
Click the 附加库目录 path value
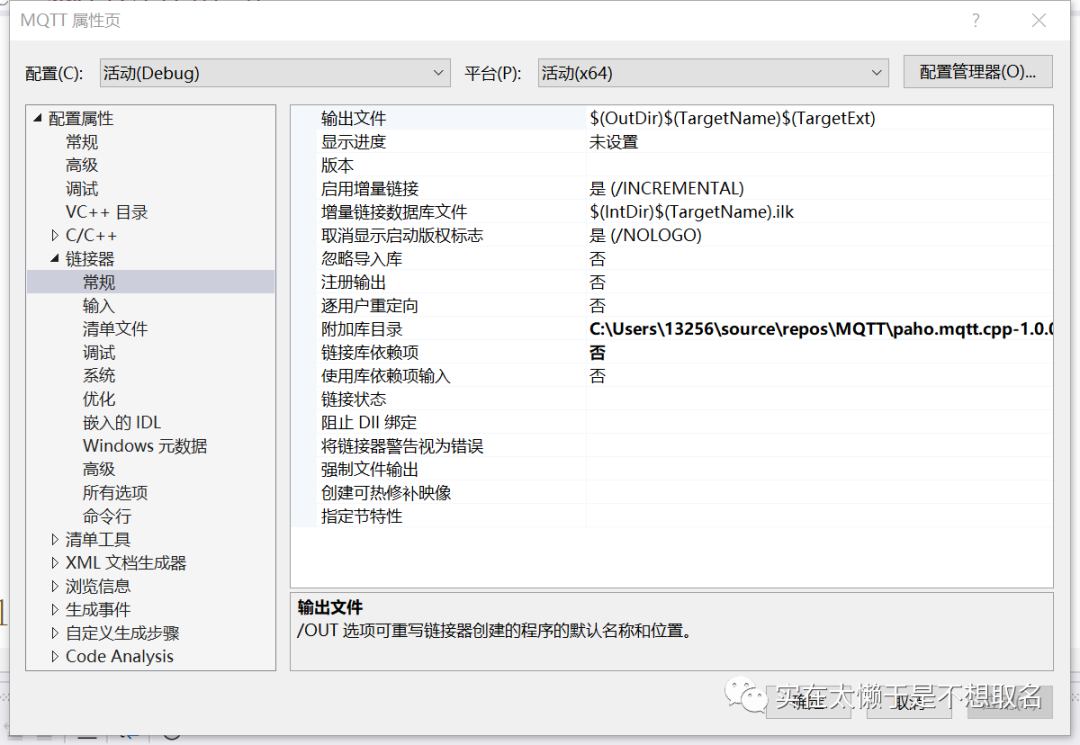(x=820, y=330)
